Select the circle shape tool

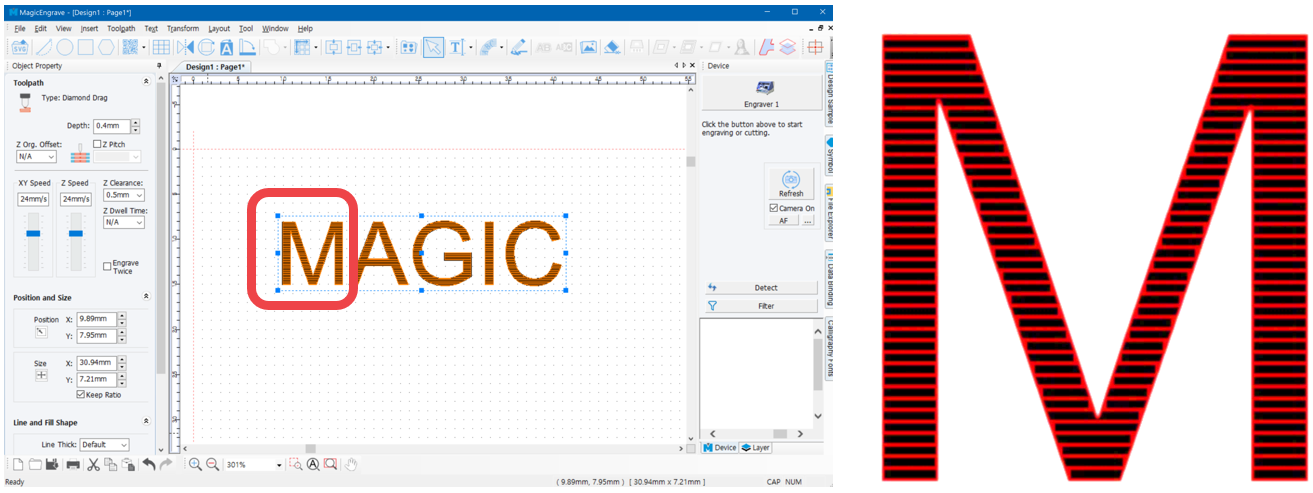[x=64, y=47]
